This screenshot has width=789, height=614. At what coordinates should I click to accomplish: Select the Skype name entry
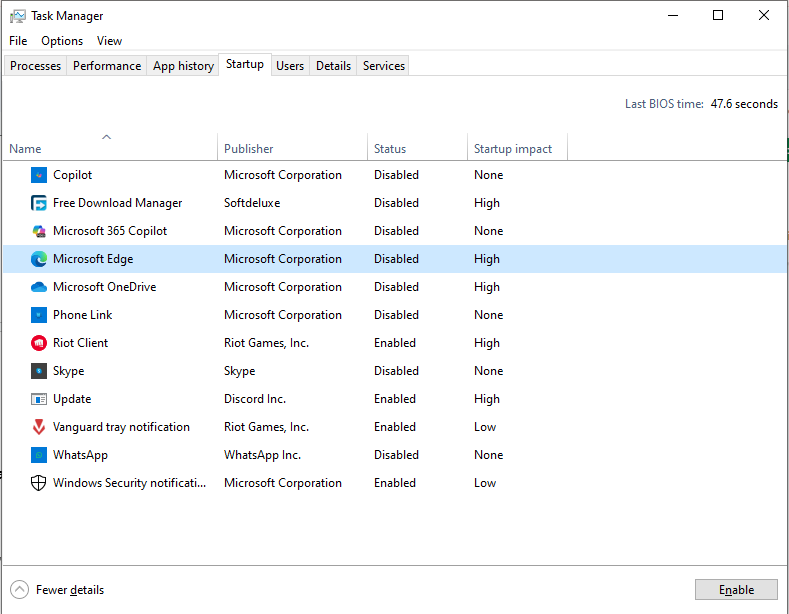coord(68,371)
